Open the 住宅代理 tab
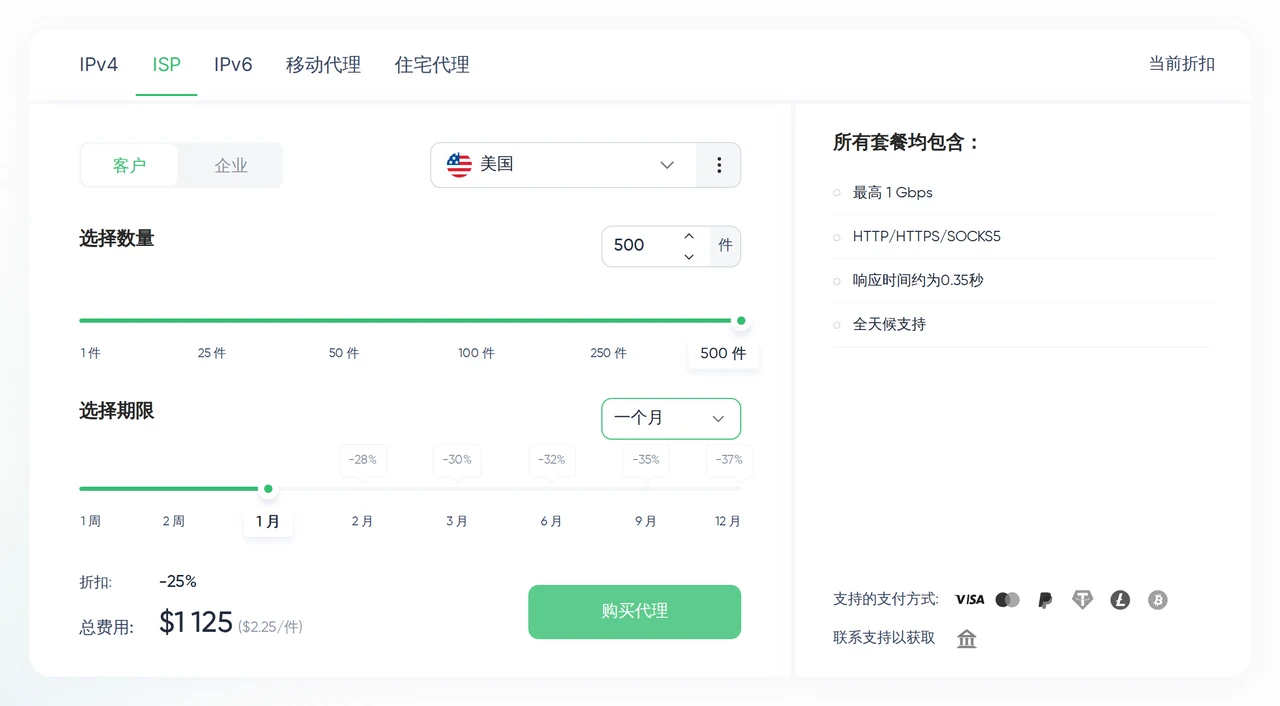The height and width of the screenshot is (706, 1280). pyautogui.click(x=432, y=65)
